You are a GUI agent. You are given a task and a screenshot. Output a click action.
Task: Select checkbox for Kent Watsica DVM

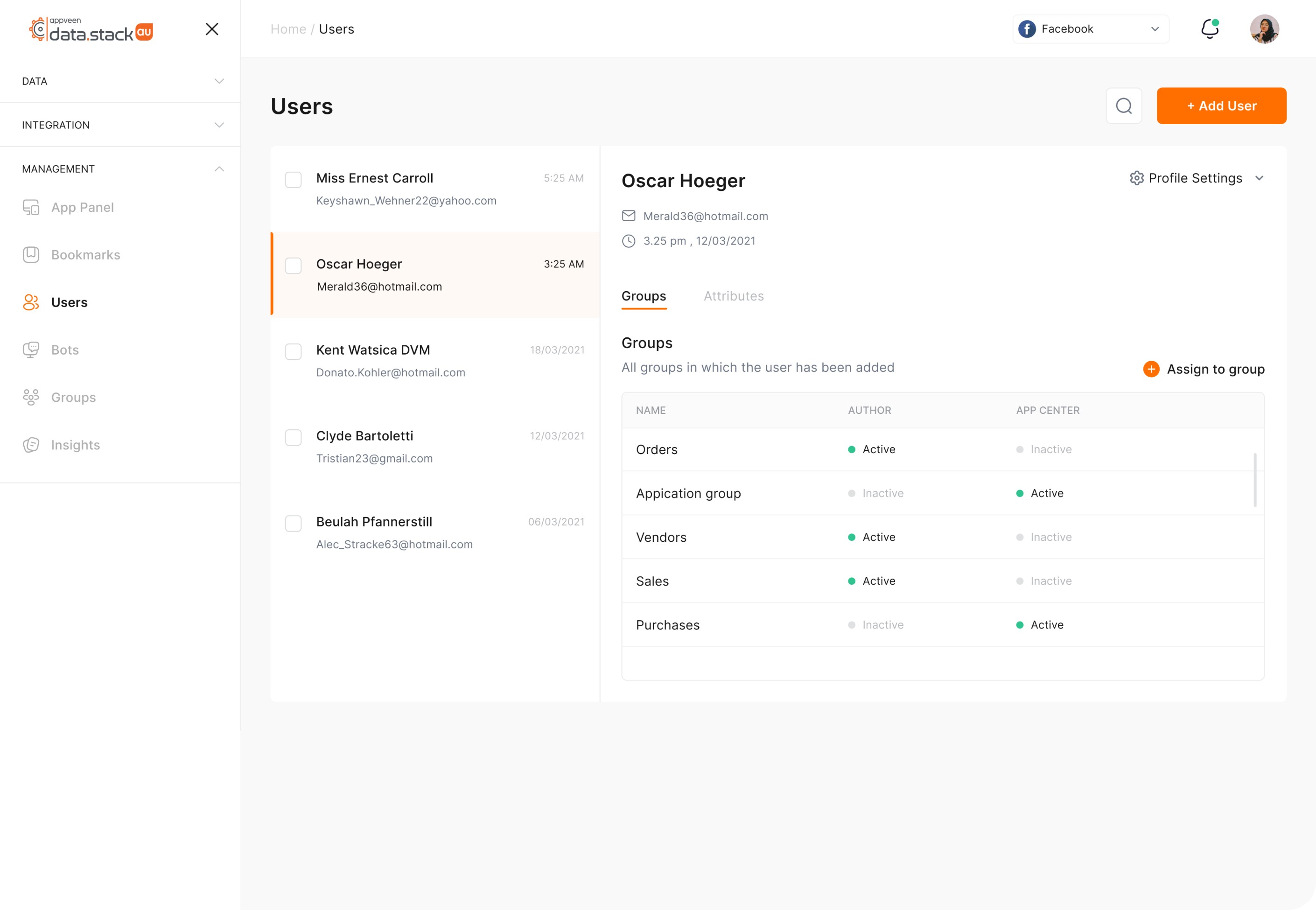[293, 352]
